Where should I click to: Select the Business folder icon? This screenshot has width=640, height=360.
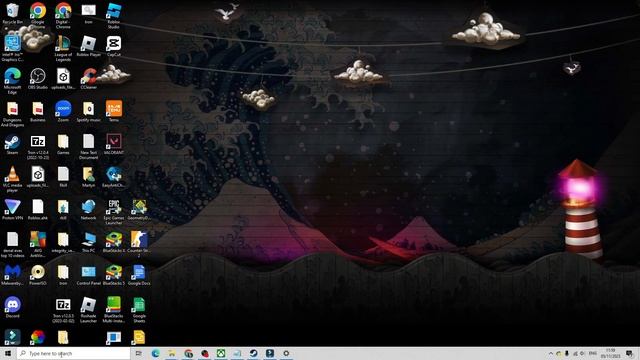(38, 111)
